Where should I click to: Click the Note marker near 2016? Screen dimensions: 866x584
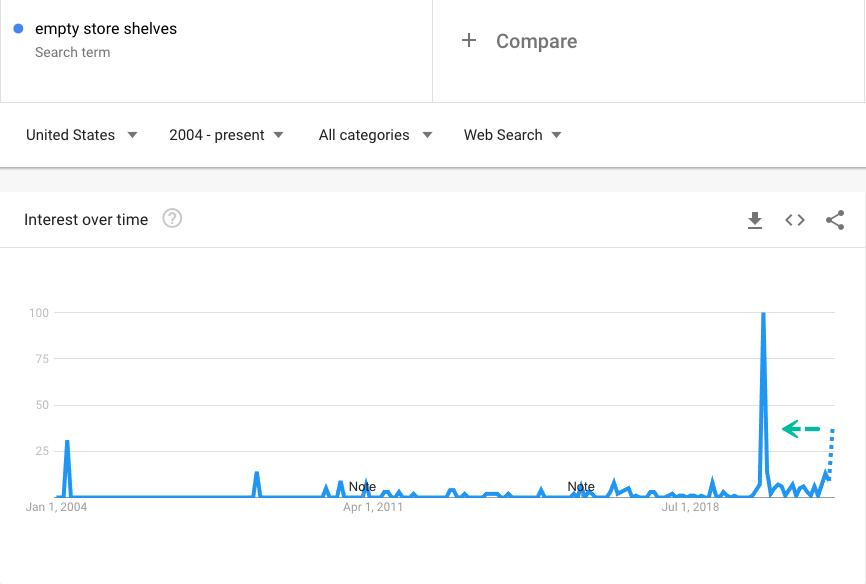pos(581,487)
